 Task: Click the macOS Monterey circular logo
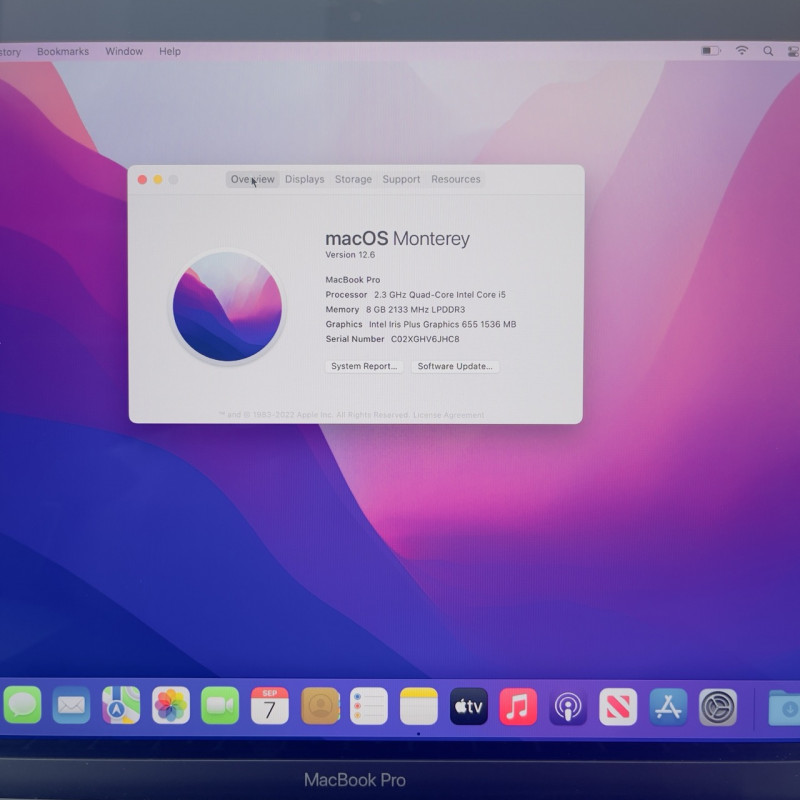[227, 307]
